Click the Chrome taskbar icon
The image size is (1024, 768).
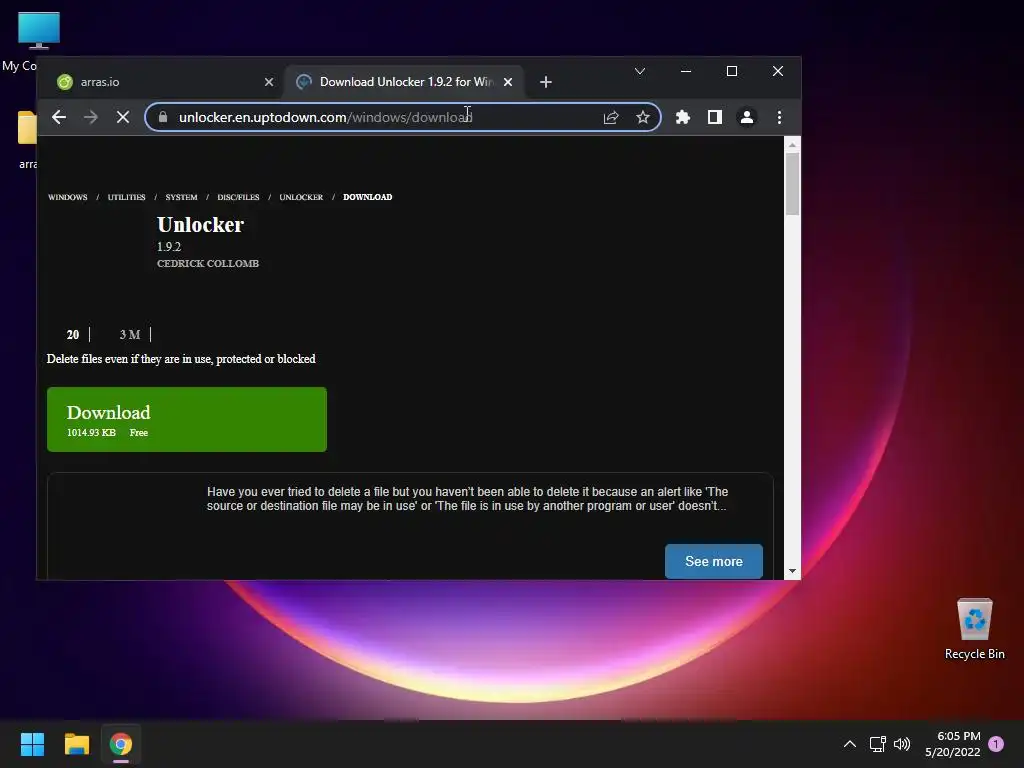[121, 744]
